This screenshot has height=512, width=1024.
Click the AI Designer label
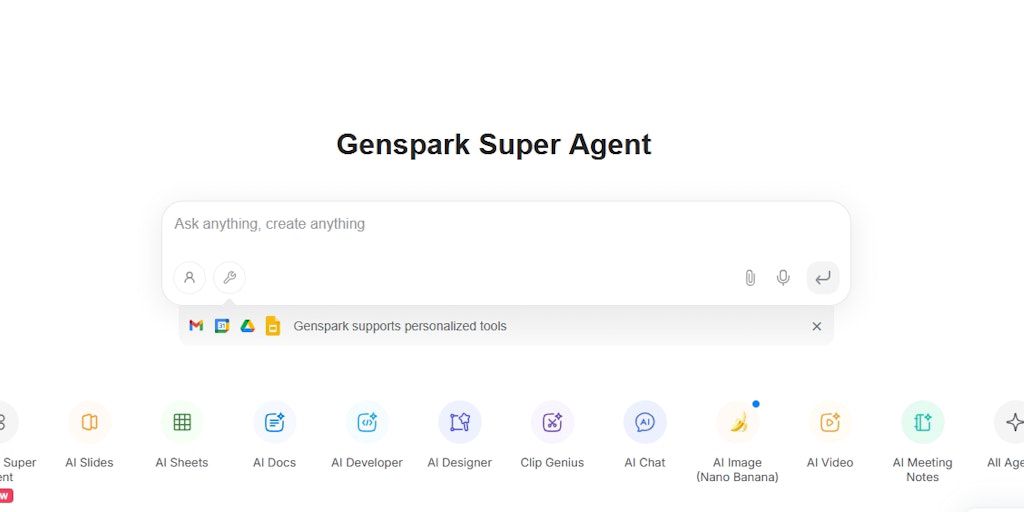[460, 462]
